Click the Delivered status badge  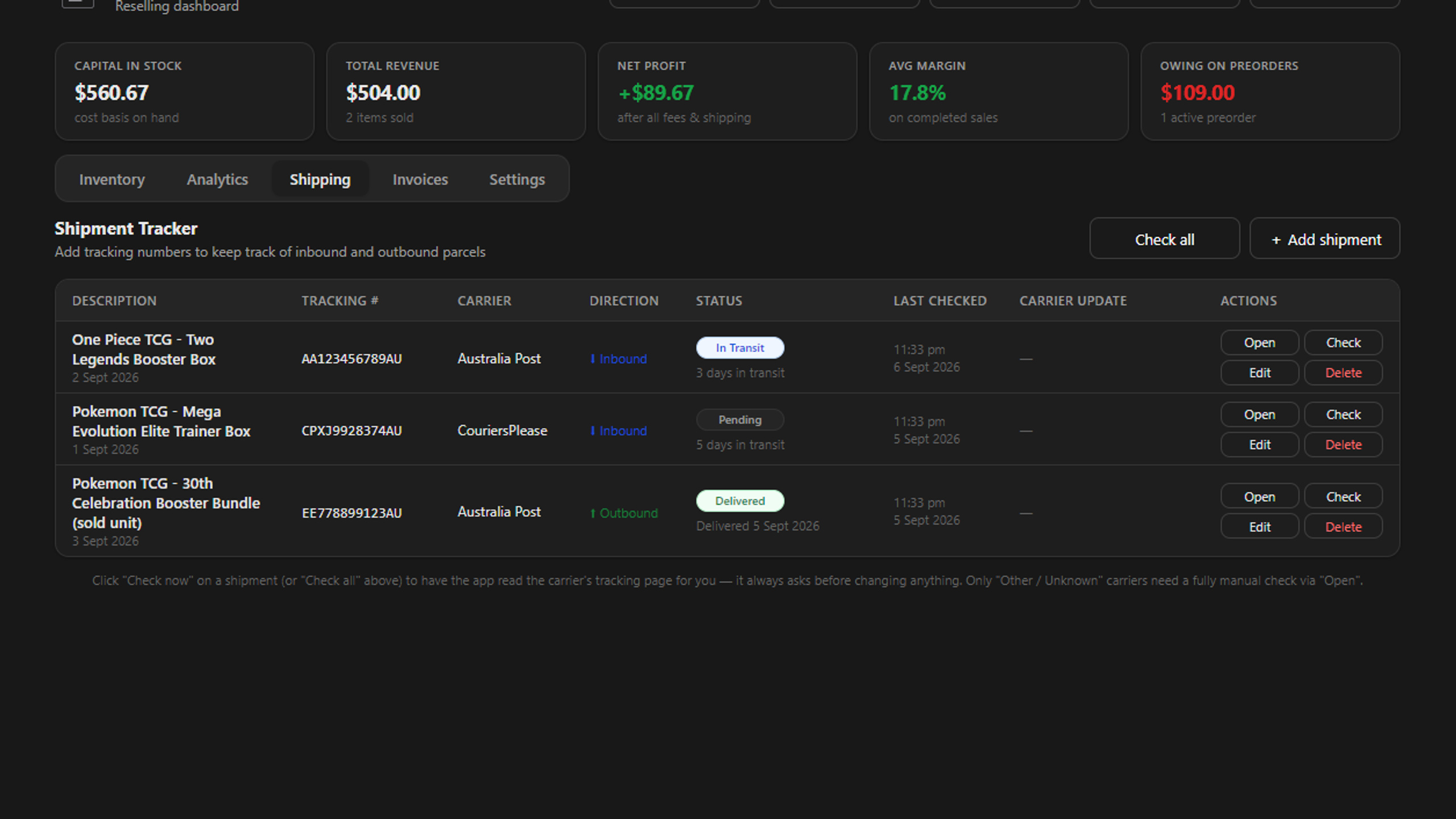pyautogui.click(x=739, y=500)
